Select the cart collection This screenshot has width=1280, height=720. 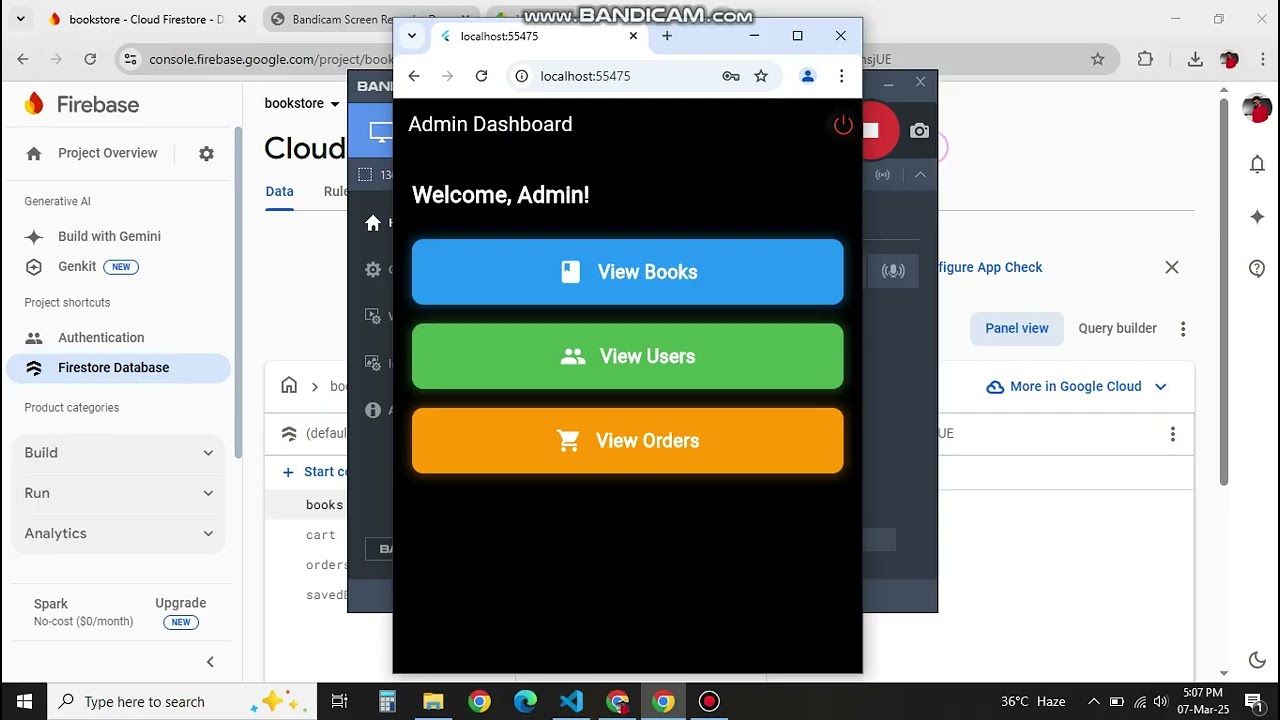pyautogui.click(x=321, y=535)
